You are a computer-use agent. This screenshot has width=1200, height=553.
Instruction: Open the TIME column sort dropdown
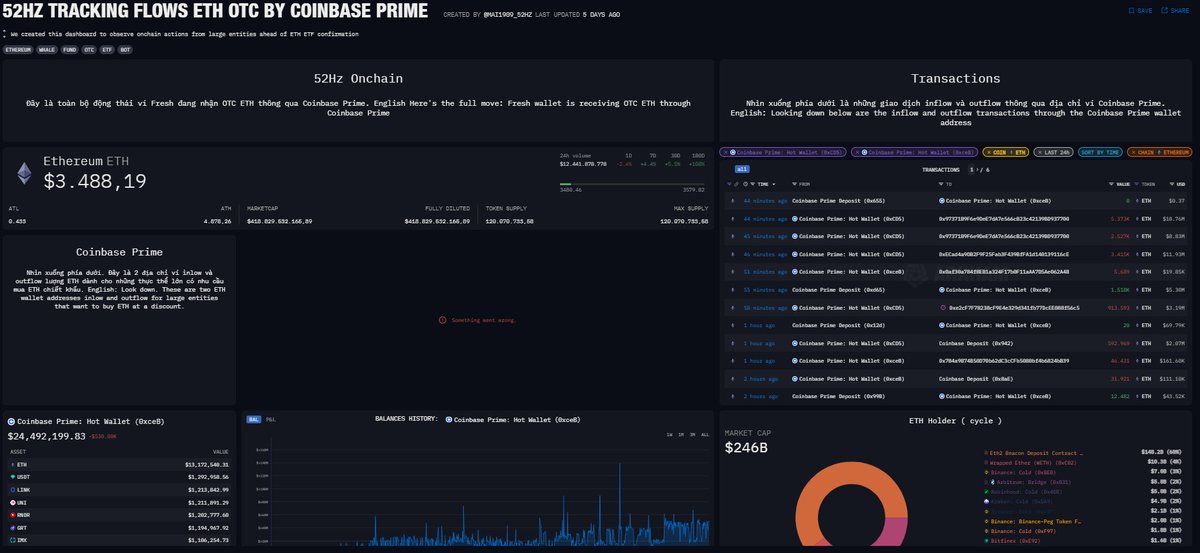tap(775, 185)
